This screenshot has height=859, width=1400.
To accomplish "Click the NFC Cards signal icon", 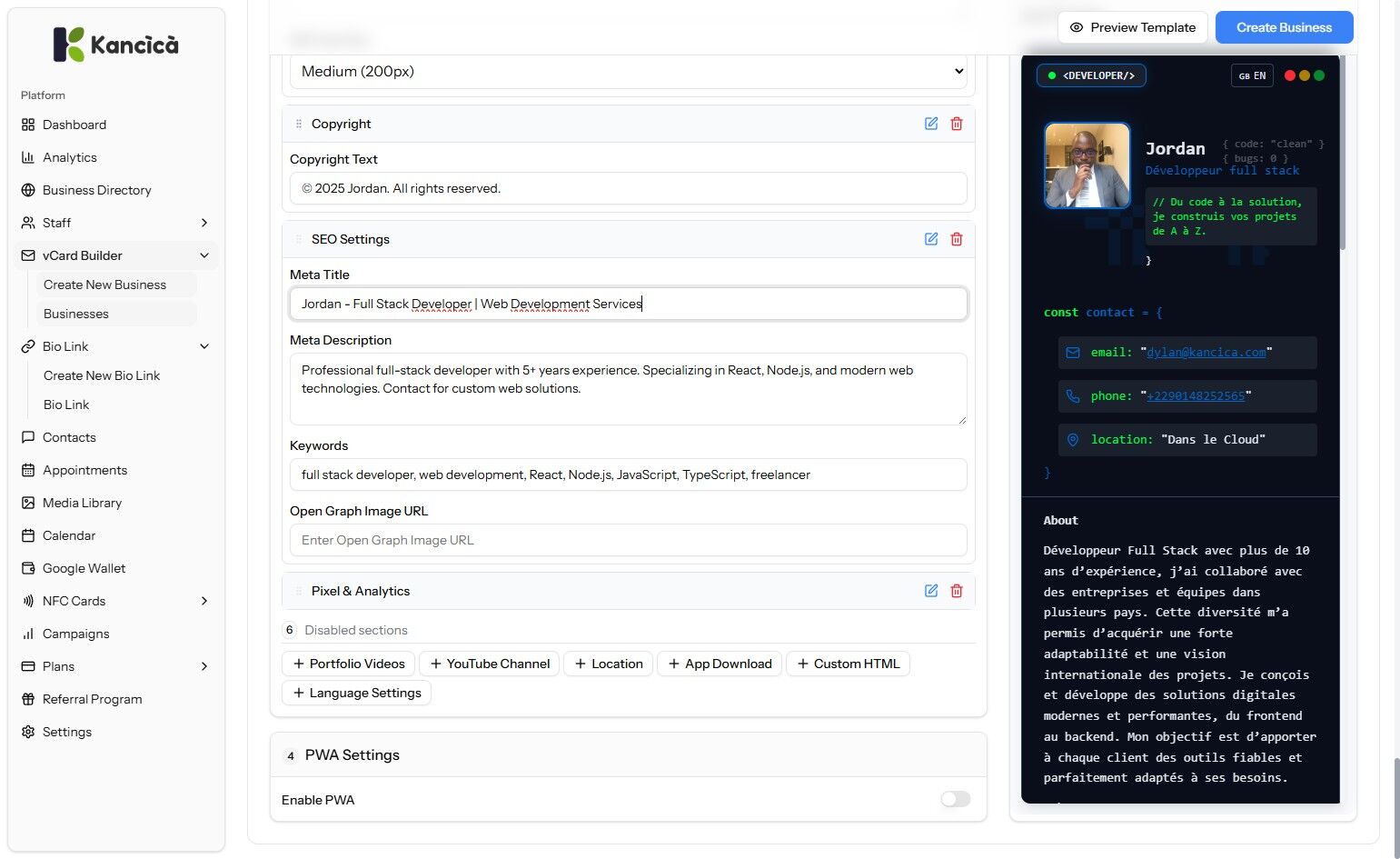I will 28,601.
